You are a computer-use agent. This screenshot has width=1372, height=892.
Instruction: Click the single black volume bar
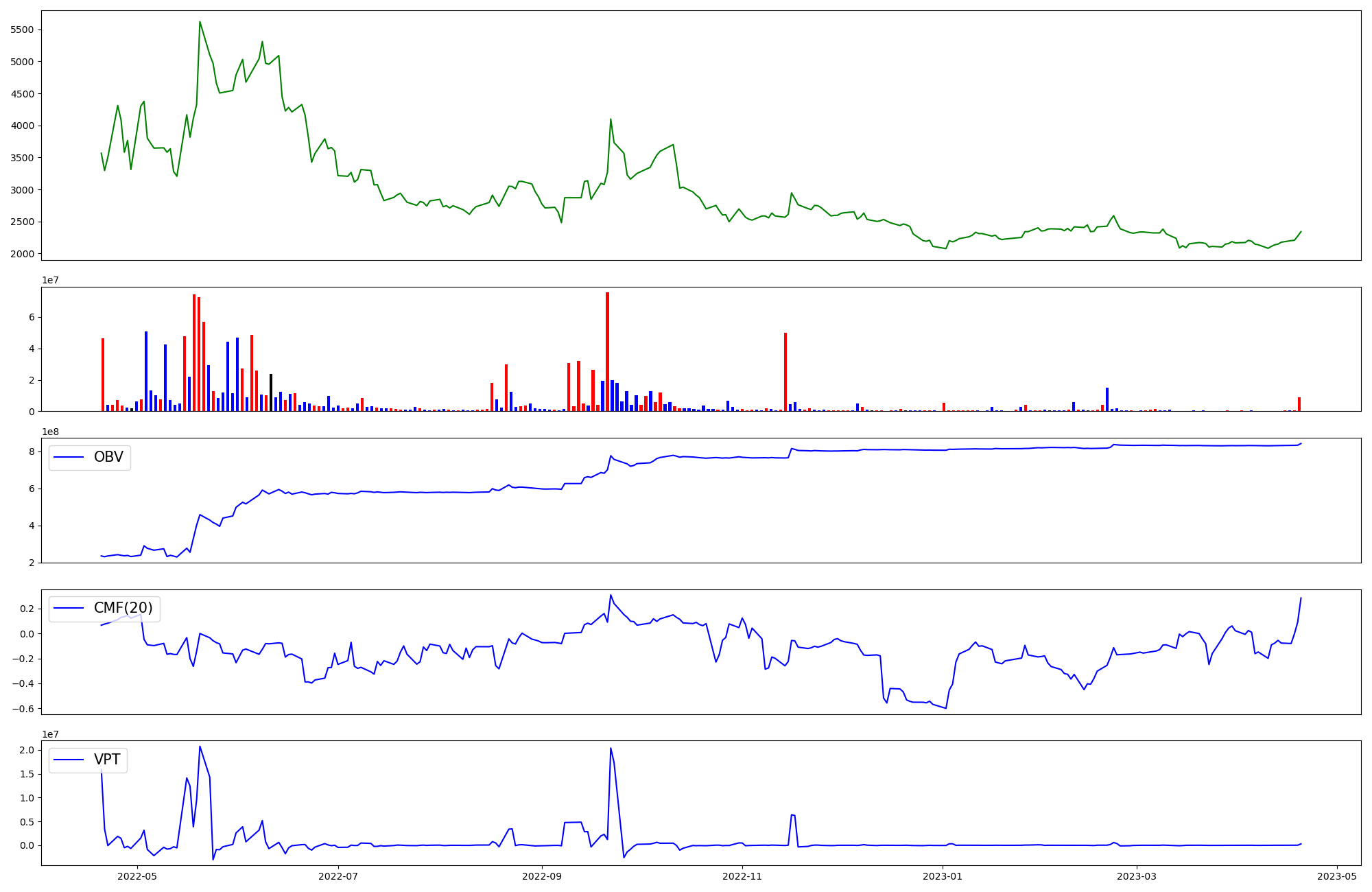(271, 392)
